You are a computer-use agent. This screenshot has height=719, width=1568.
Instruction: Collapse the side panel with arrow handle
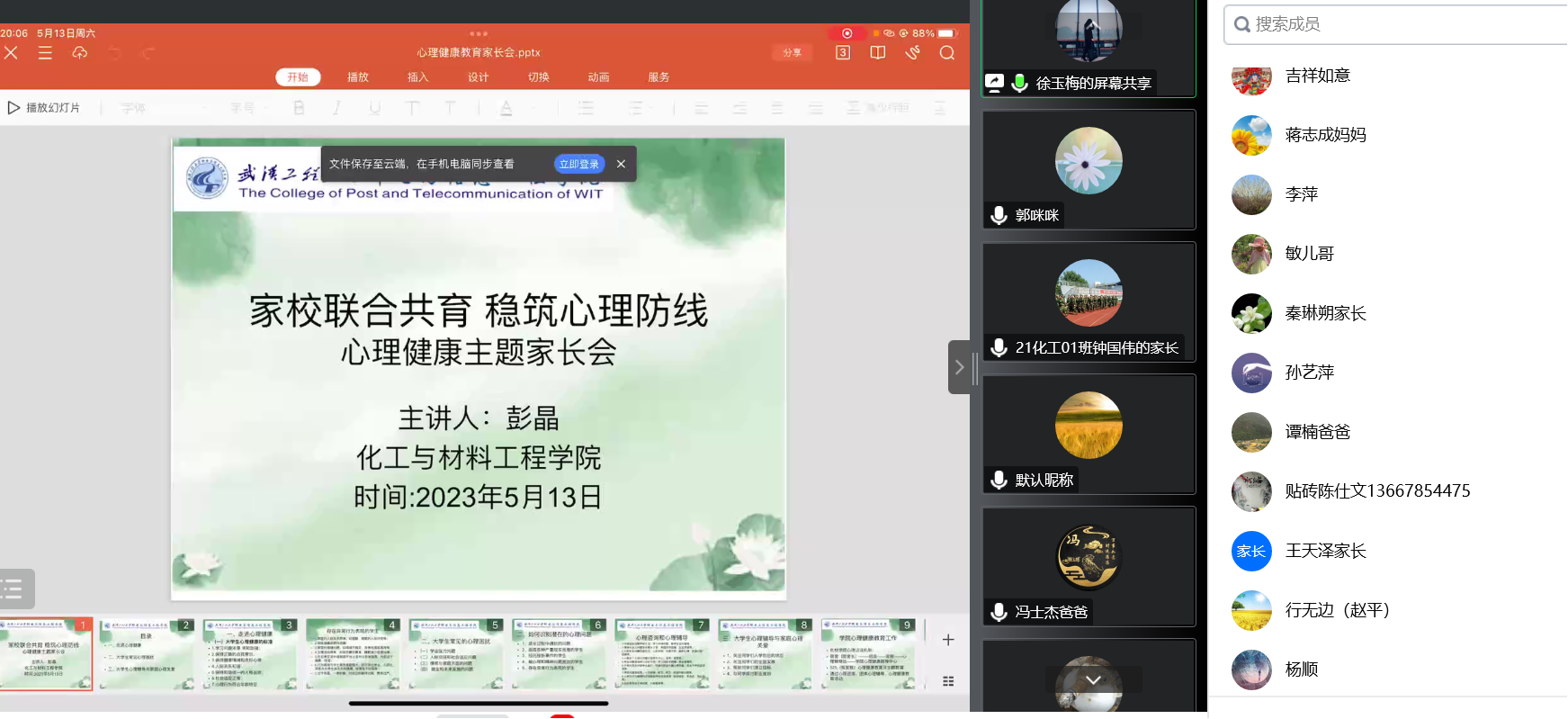point(959,367)
